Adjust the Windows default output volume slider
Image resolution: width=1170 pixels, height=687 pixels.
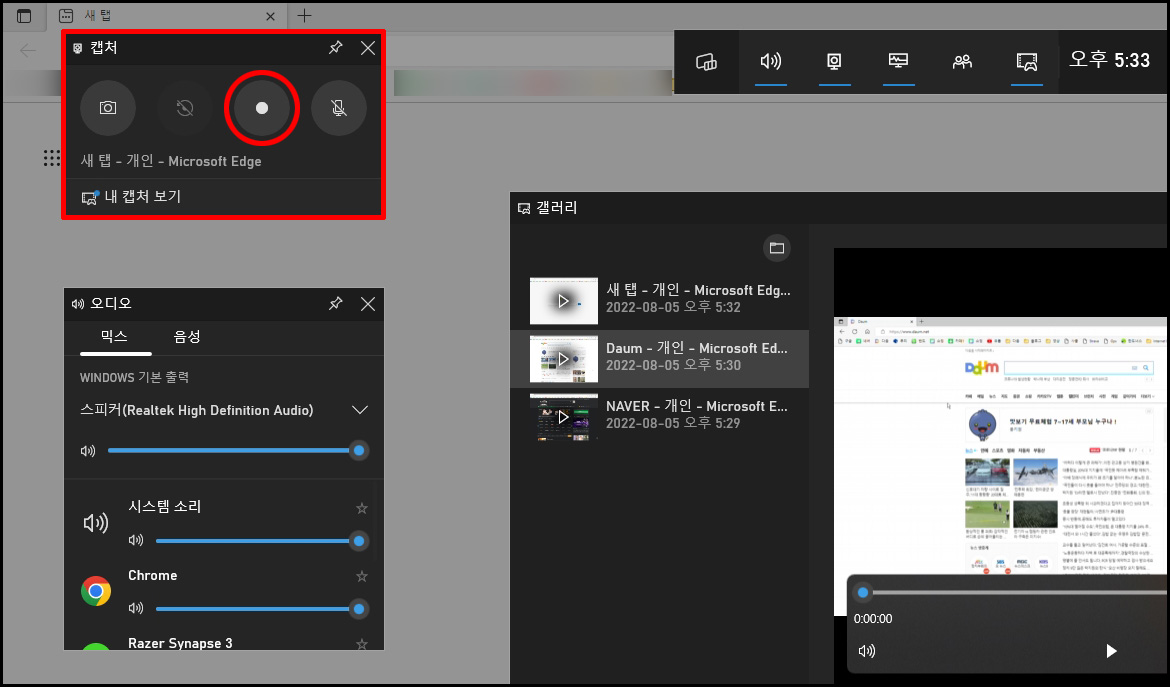click(234, 451)
